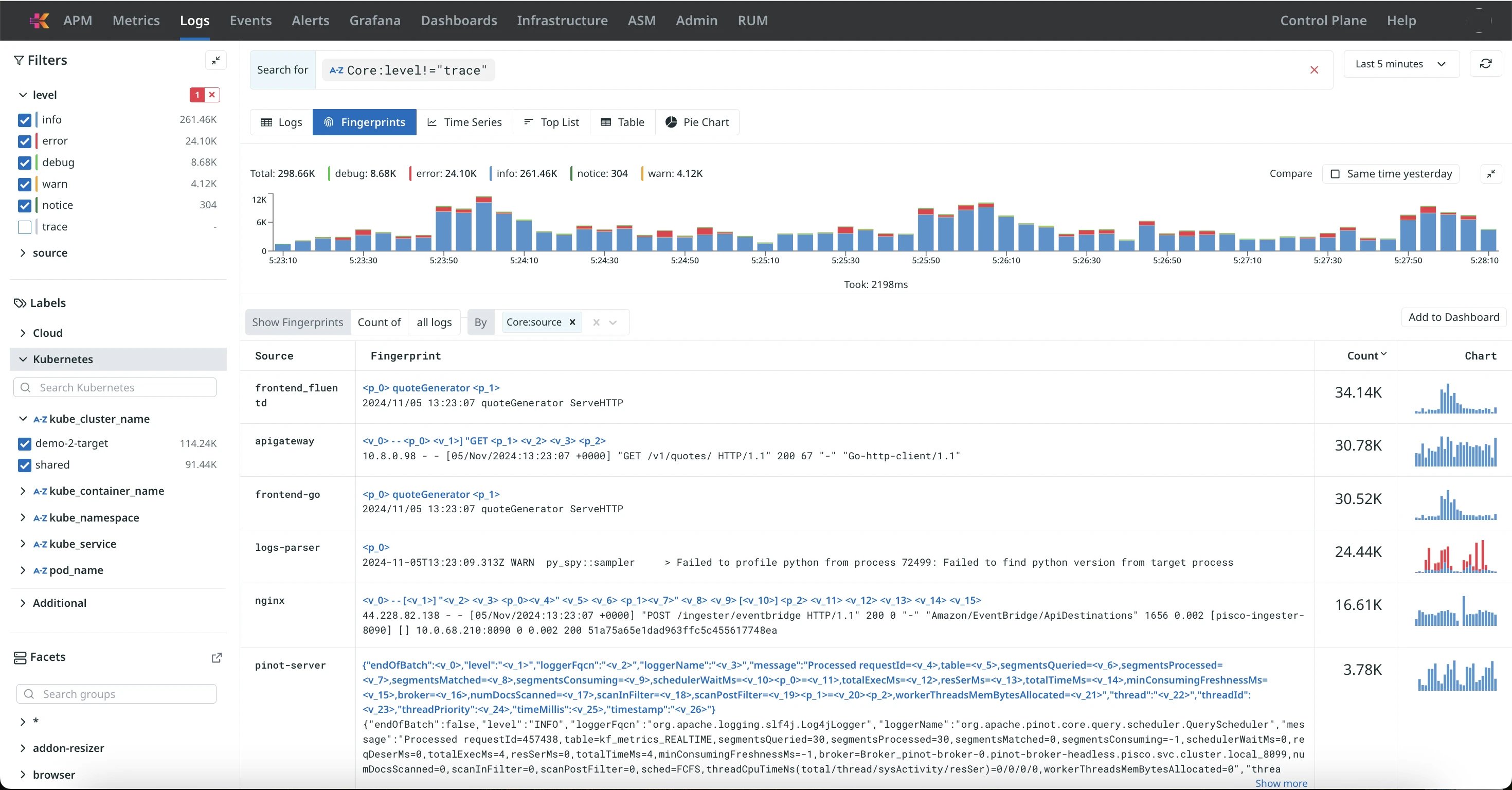Click the debug legend color marker
This screenshot has height=790, width=1512.
tap(329, 173)
